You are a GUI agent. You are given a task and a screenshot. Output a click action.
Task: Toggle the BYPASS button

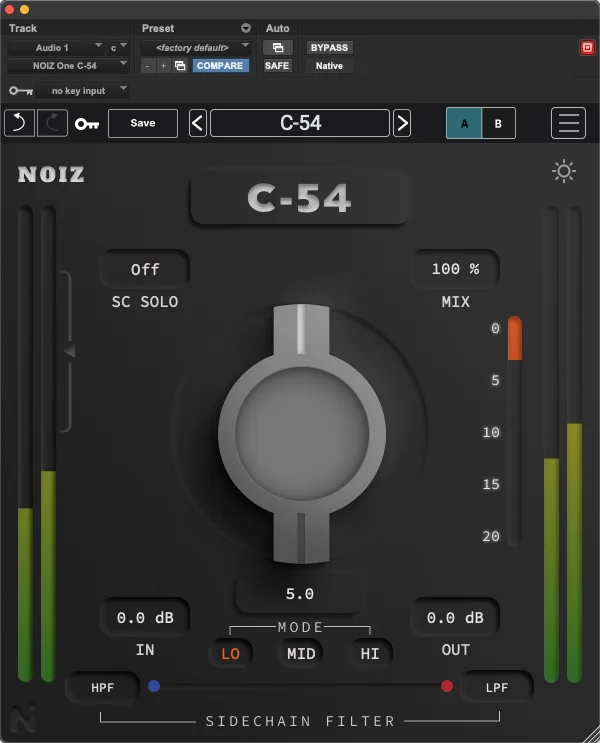(329, 47)
